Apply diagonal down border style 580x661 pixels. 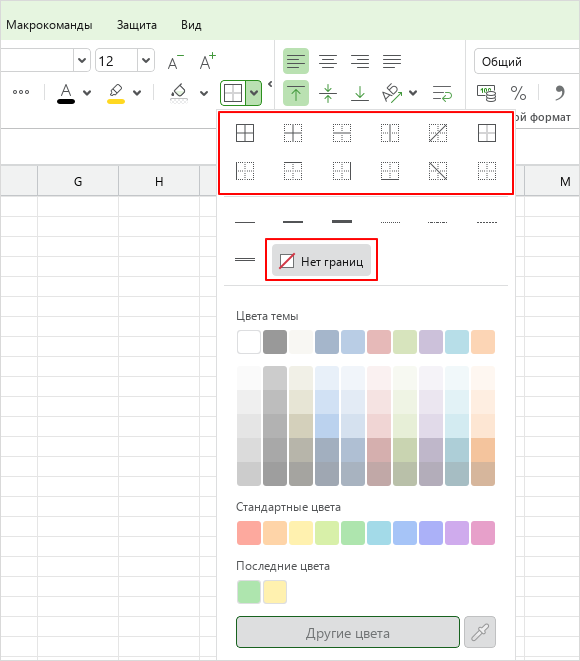pos(438,171)
